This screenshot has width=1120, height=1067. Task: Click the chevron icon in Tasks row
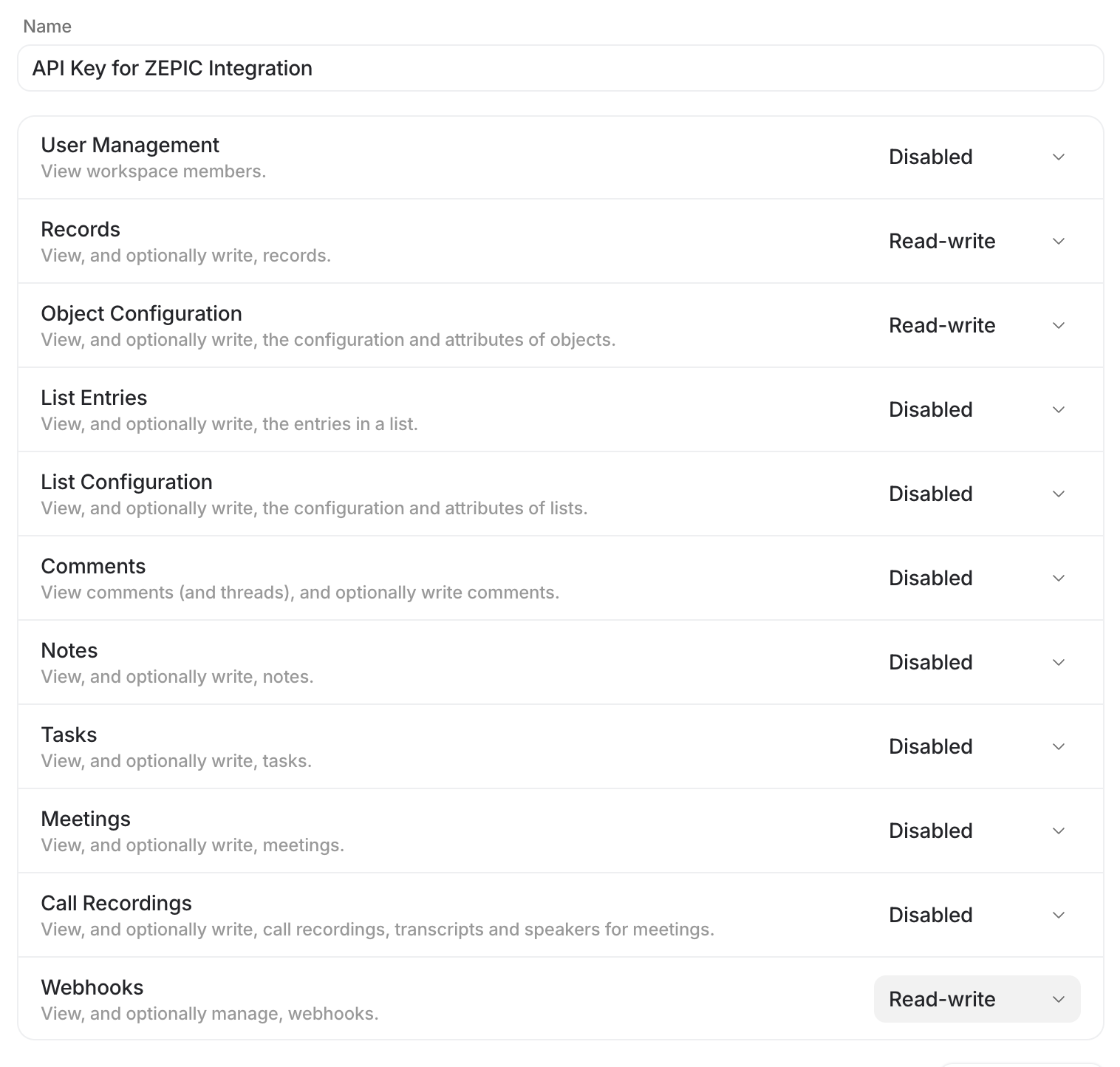point(1058,746)
